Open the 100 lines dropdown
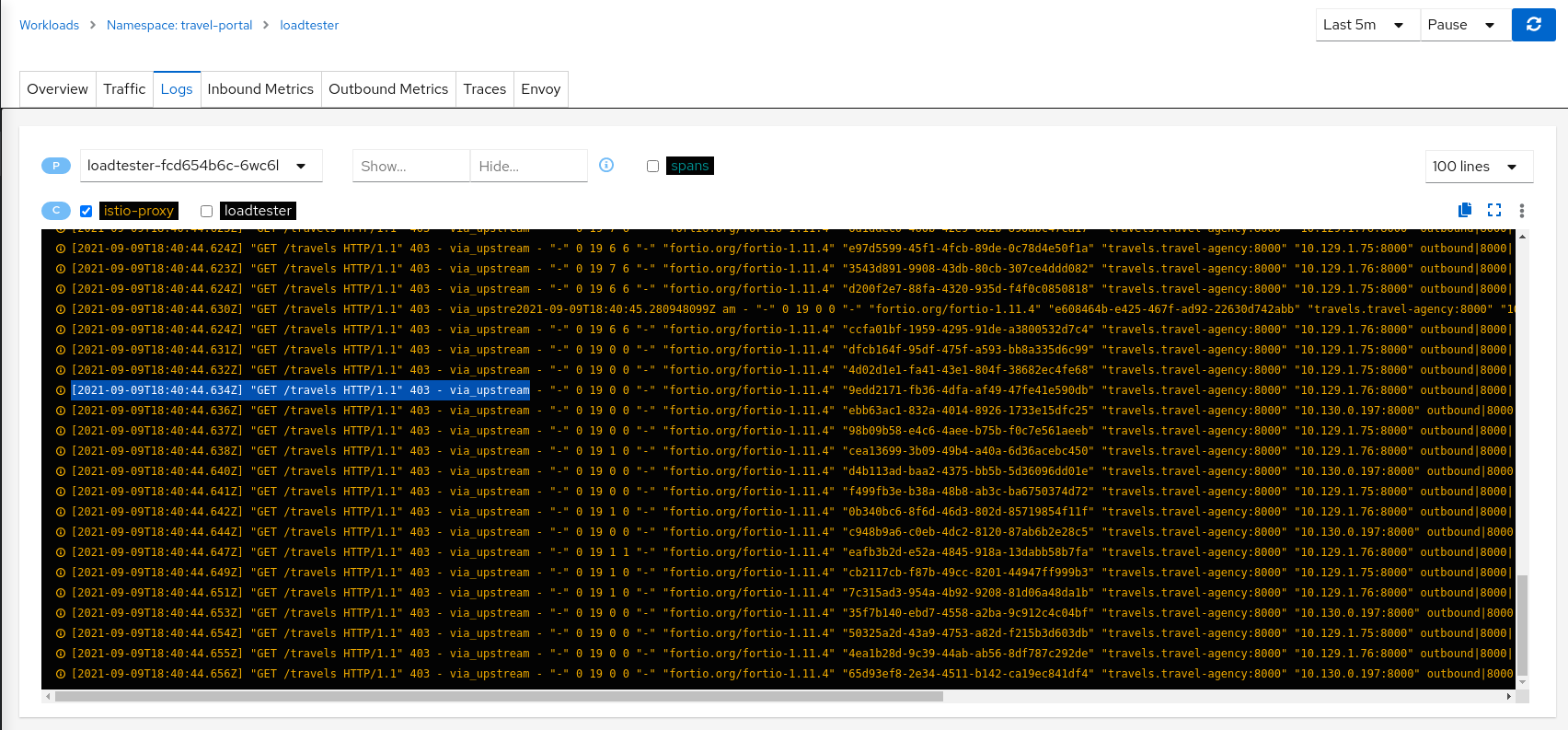Screen dimensions: 1568x730 point(1478,167)
